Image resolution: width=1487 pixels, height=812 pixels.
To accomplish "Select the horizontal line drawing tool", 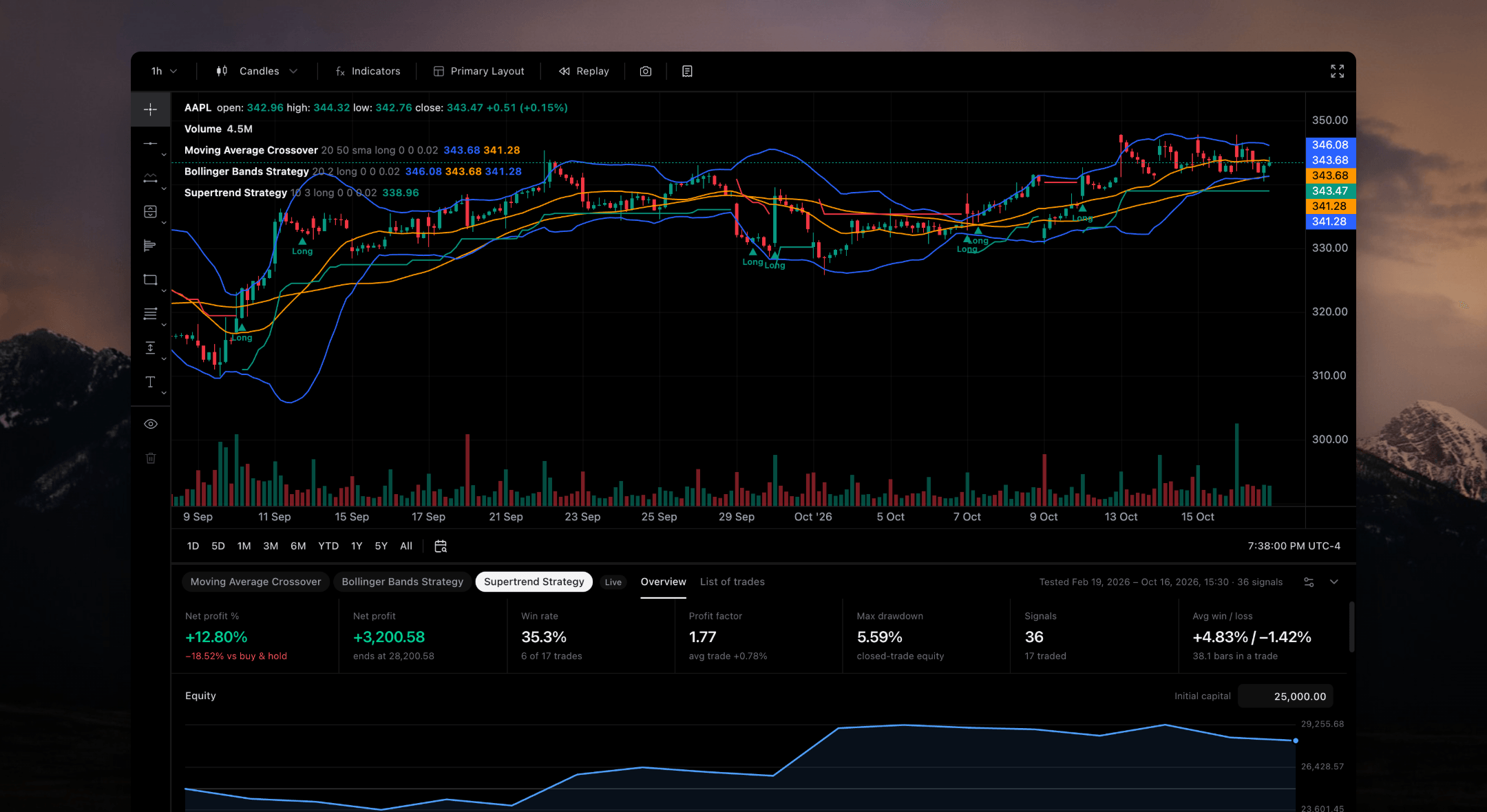I will click(x=150, y=143).
